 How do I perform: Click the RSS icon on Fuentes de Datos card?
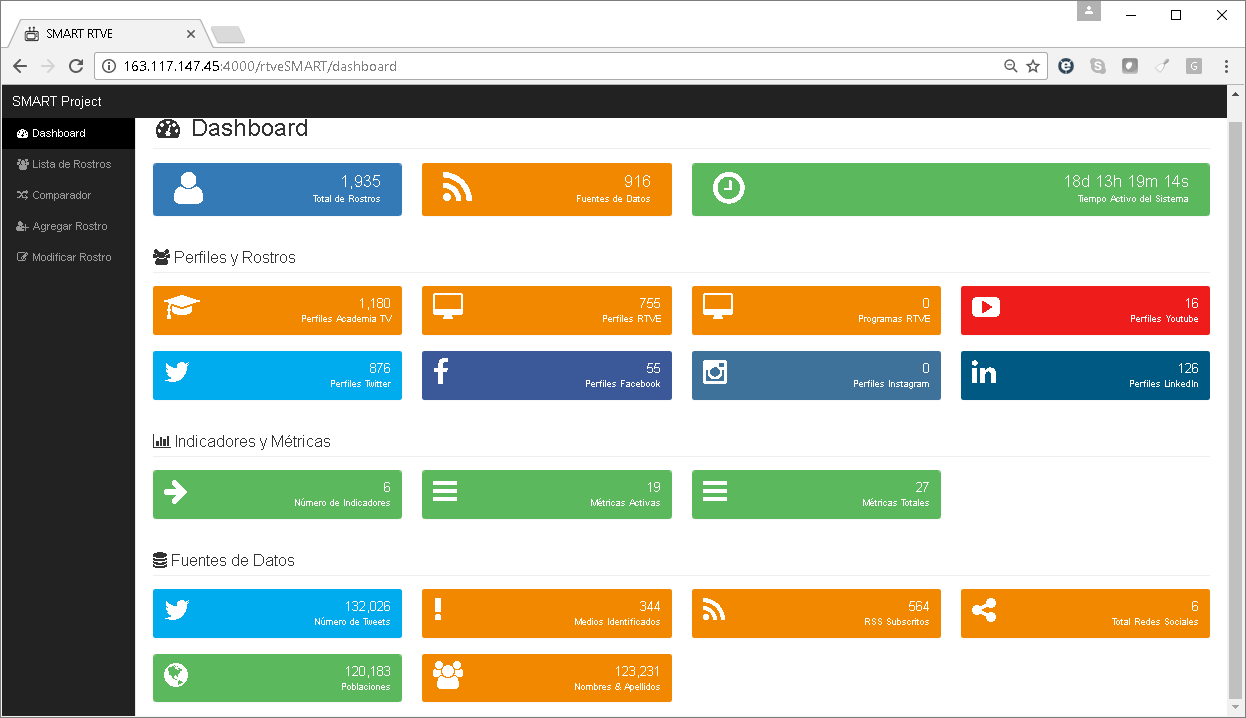coord(457,187)
